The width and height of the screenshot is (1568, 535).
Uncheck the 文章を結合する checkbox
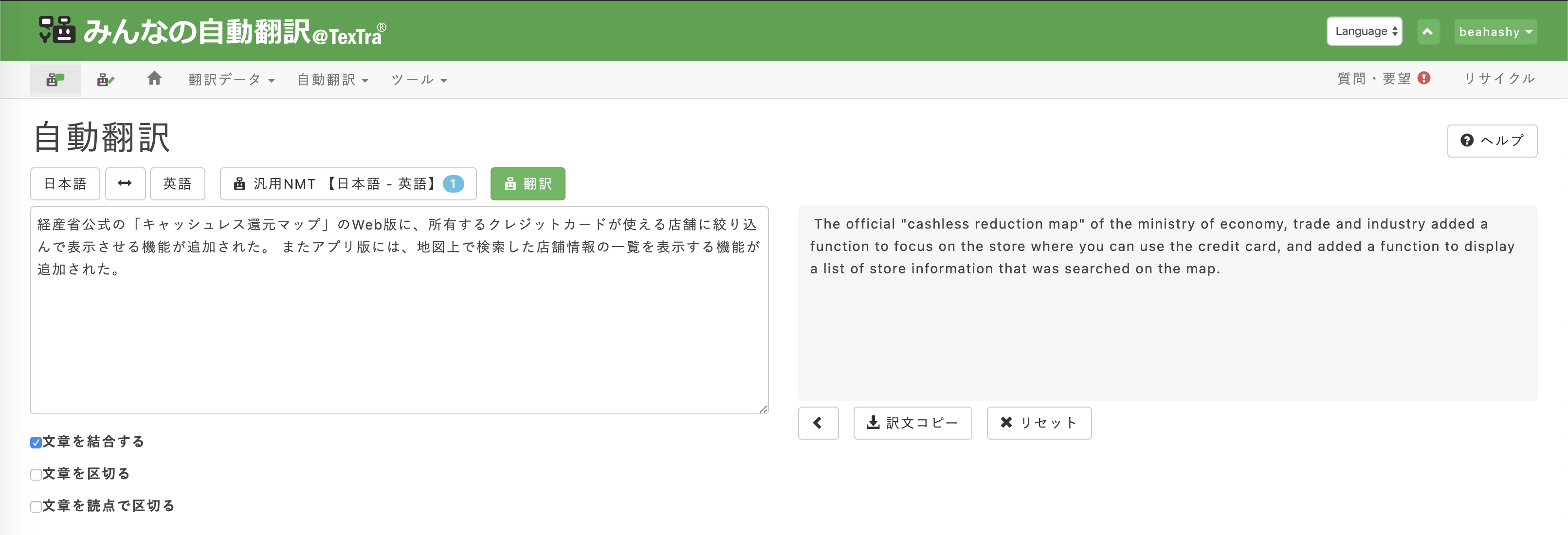pyautogui.click(x=36, y=443)
